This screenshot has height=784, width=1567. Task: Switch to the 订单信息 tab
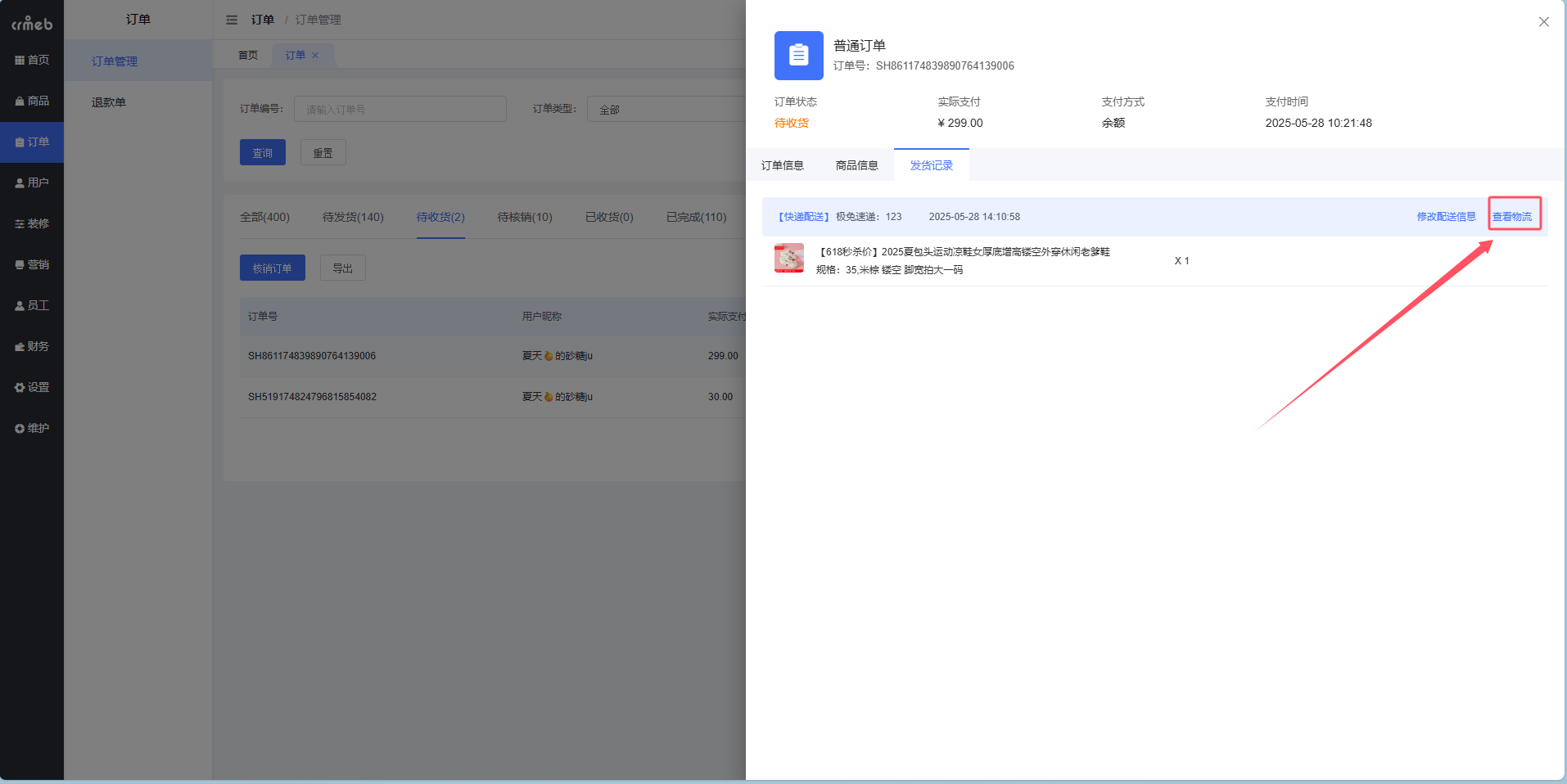[x=782, y=165]
